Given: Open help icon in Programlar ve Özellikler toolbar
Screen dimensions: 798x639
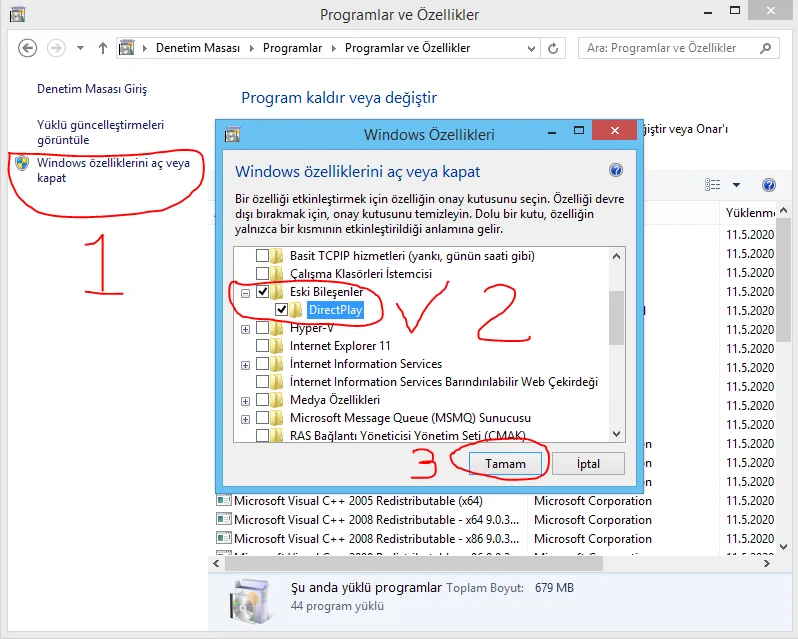Looking at the screenshot, I should point(768,185).
